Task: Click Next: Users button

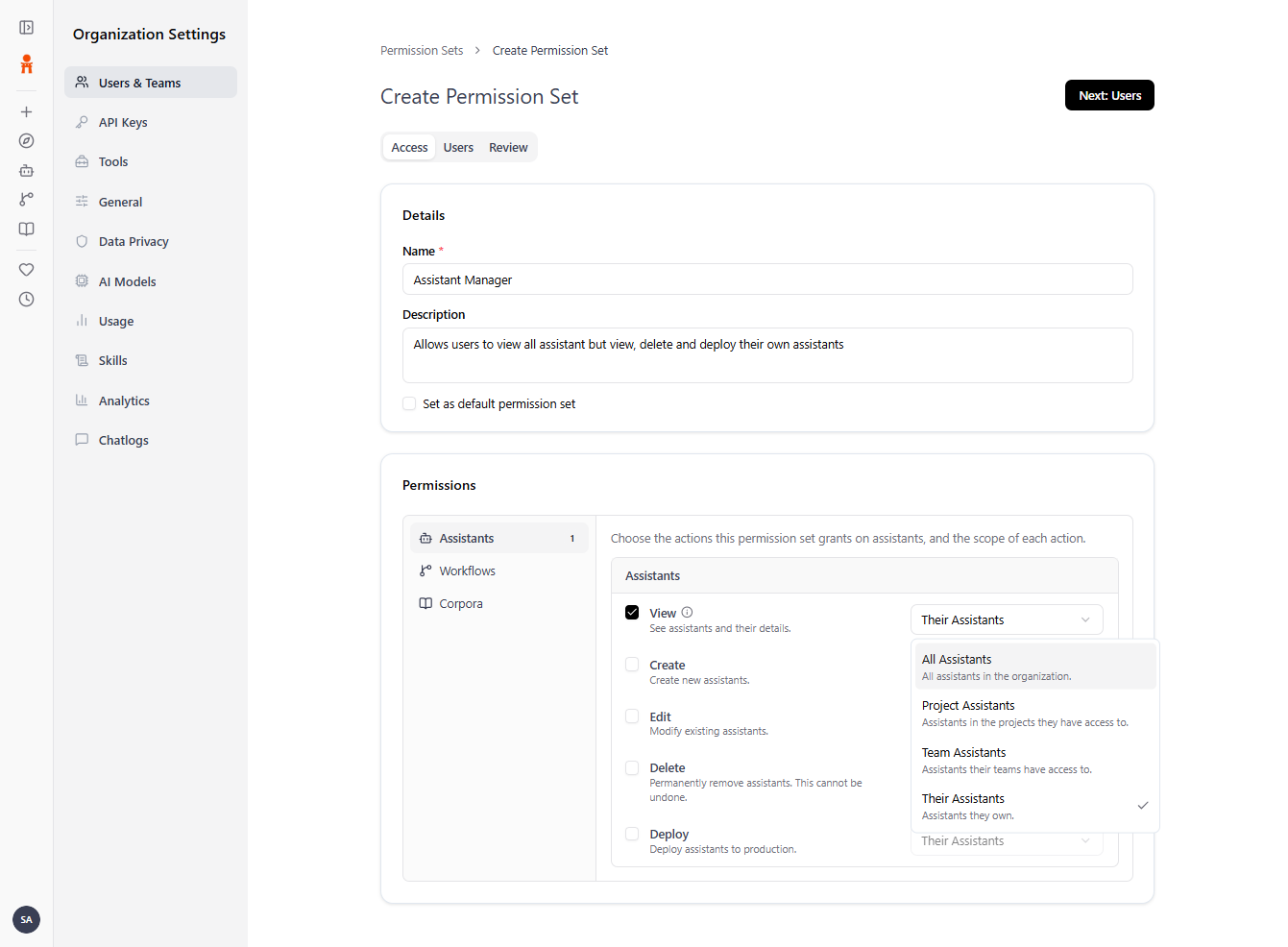Action: tap(1109, 95)
